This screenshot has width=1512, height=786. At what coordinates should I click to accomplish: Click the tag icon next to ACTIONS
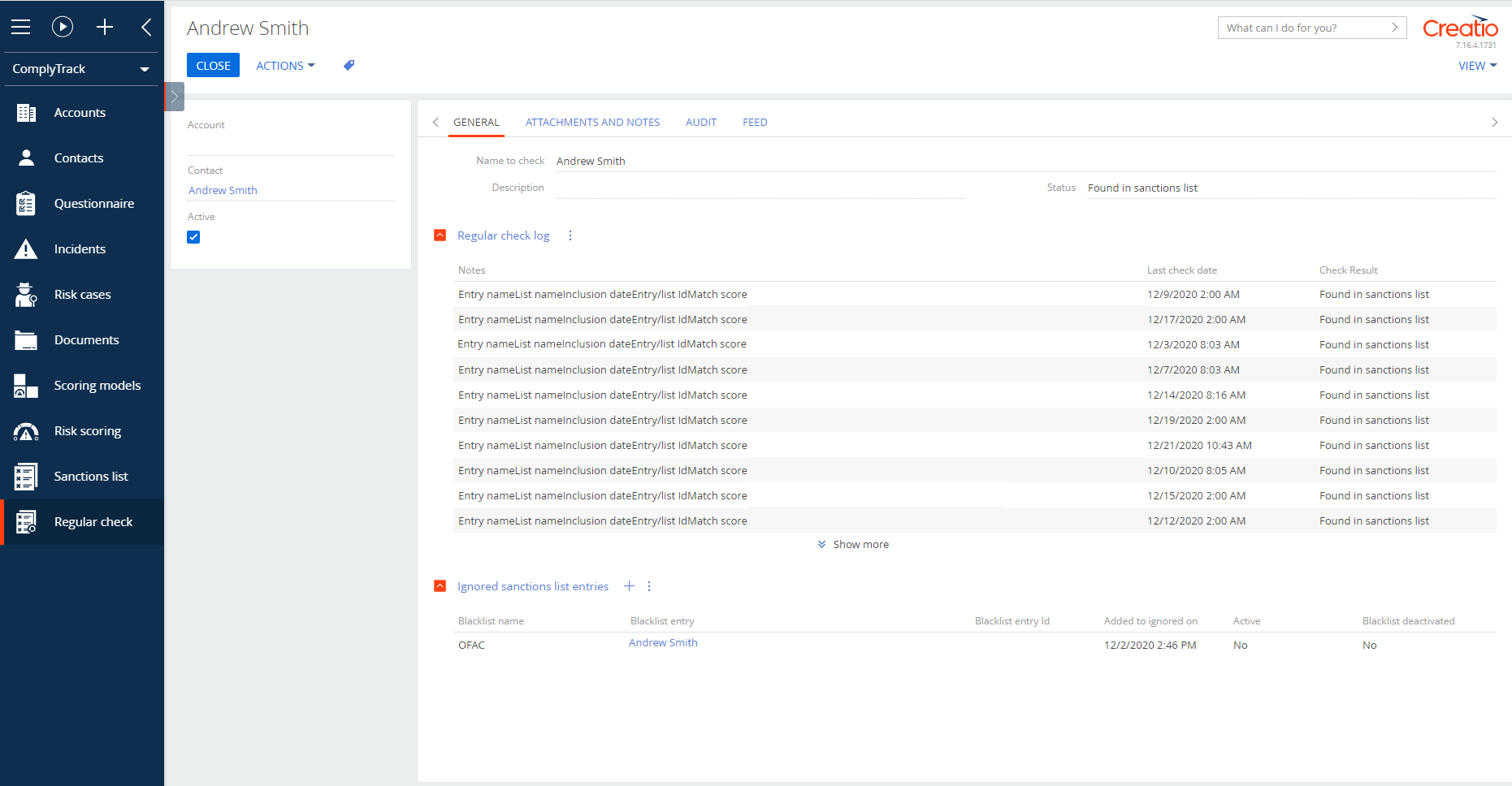click(x=348, y=65)
